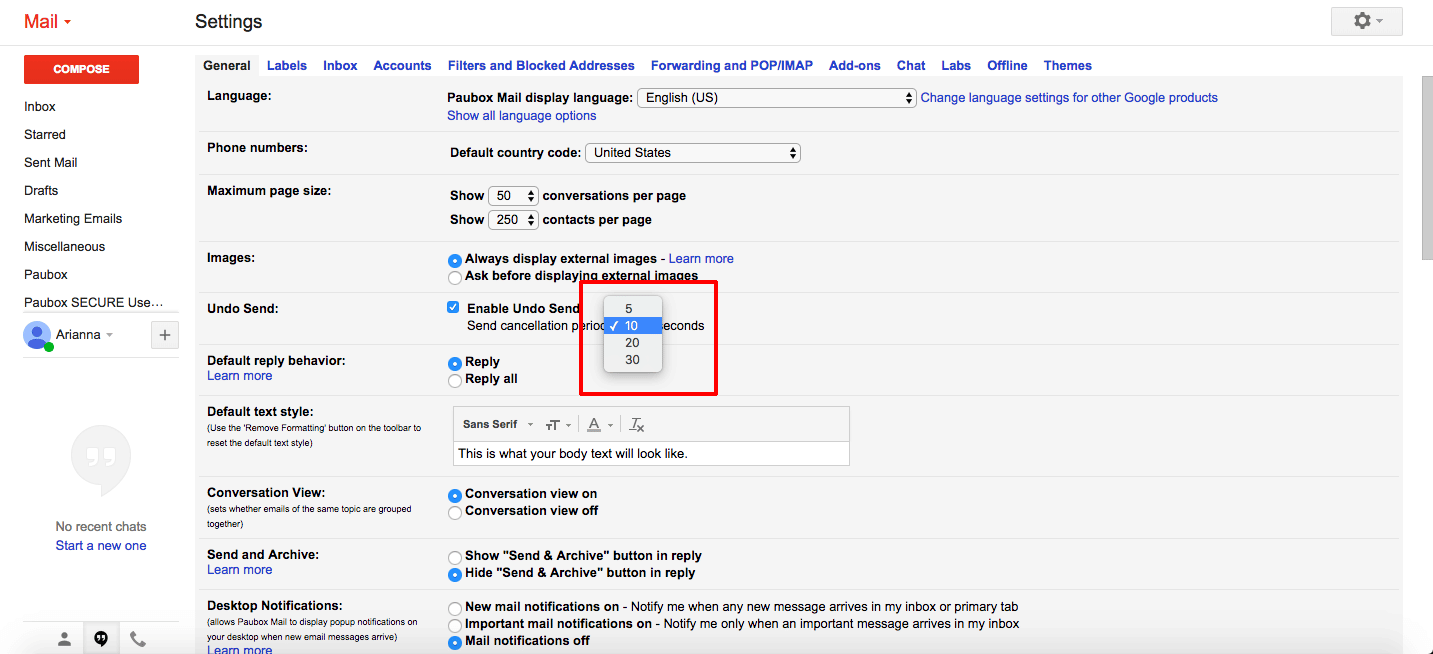Click the contacts person icon
1433x654 pixels.
click(64, 637)
